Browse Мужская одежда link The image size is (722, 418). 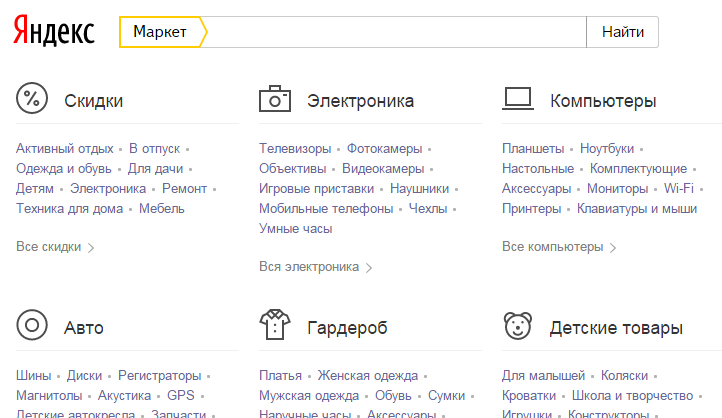click(309, 395)
